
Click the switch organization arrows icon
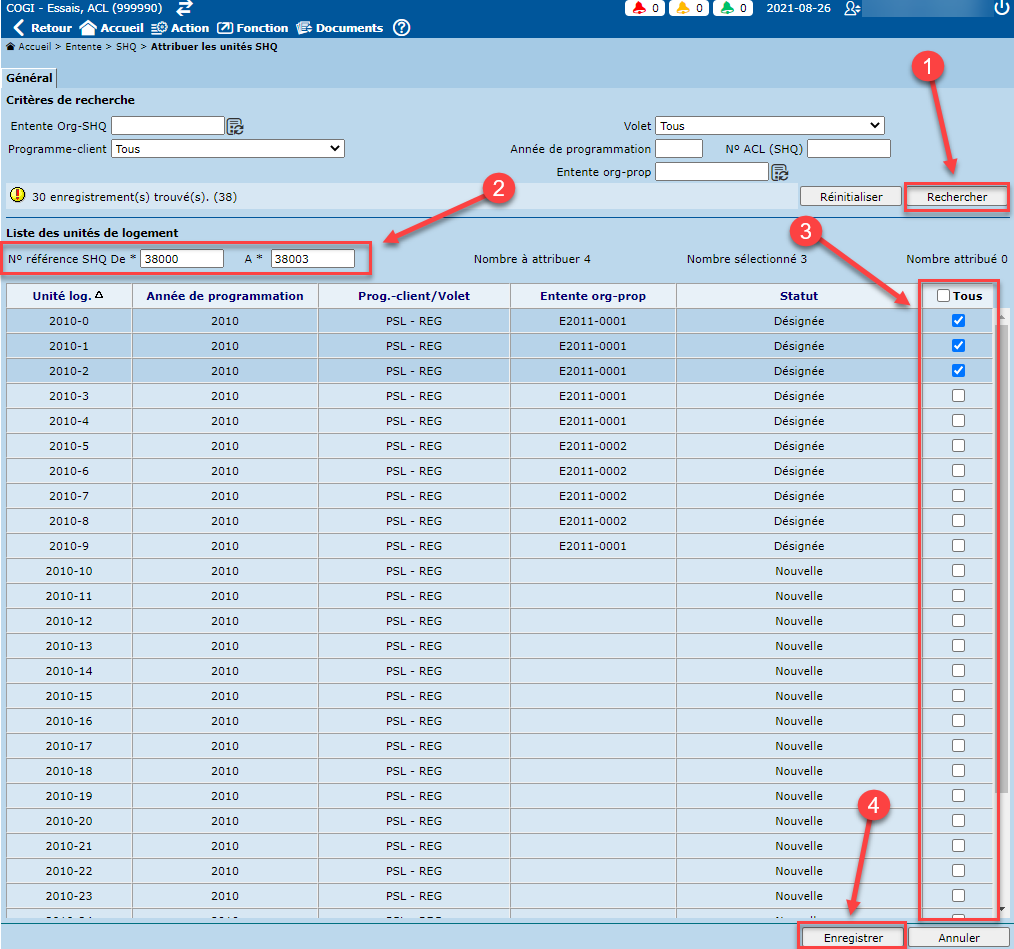coord(184,8)
